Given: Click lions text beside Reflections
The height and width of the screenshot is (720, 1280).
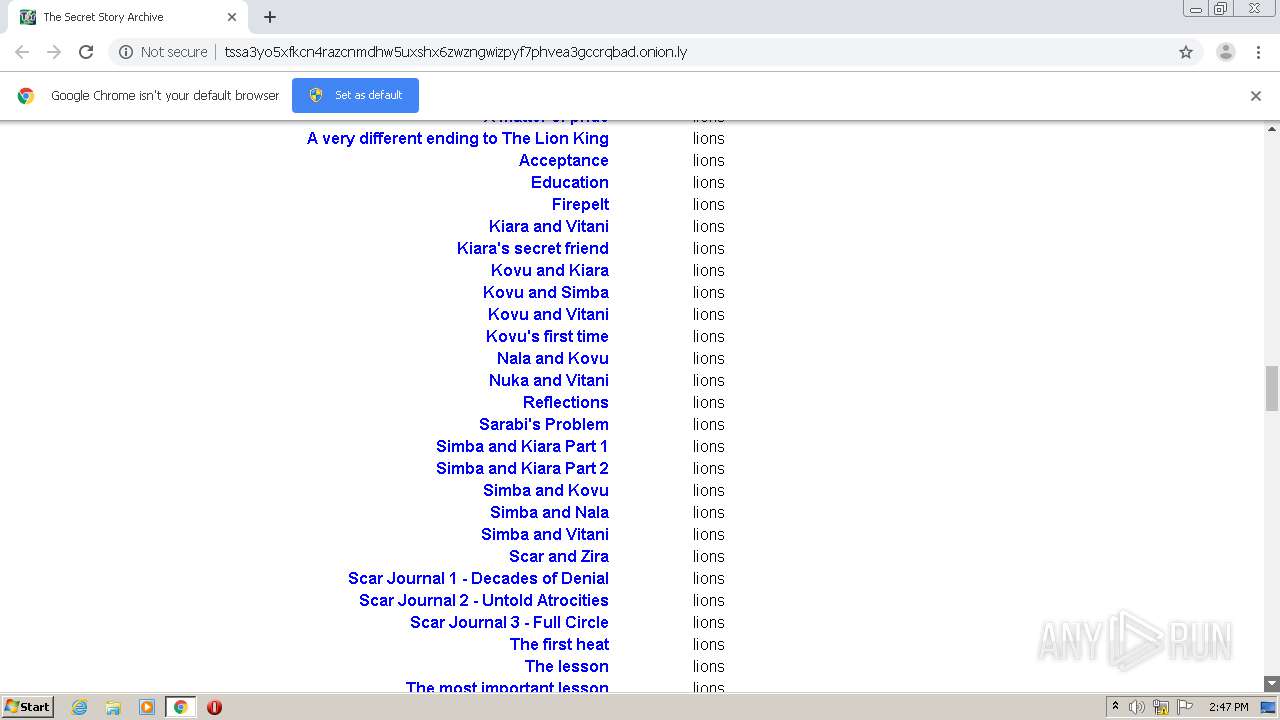Looking at the screenshot, I should coord(708,402).
